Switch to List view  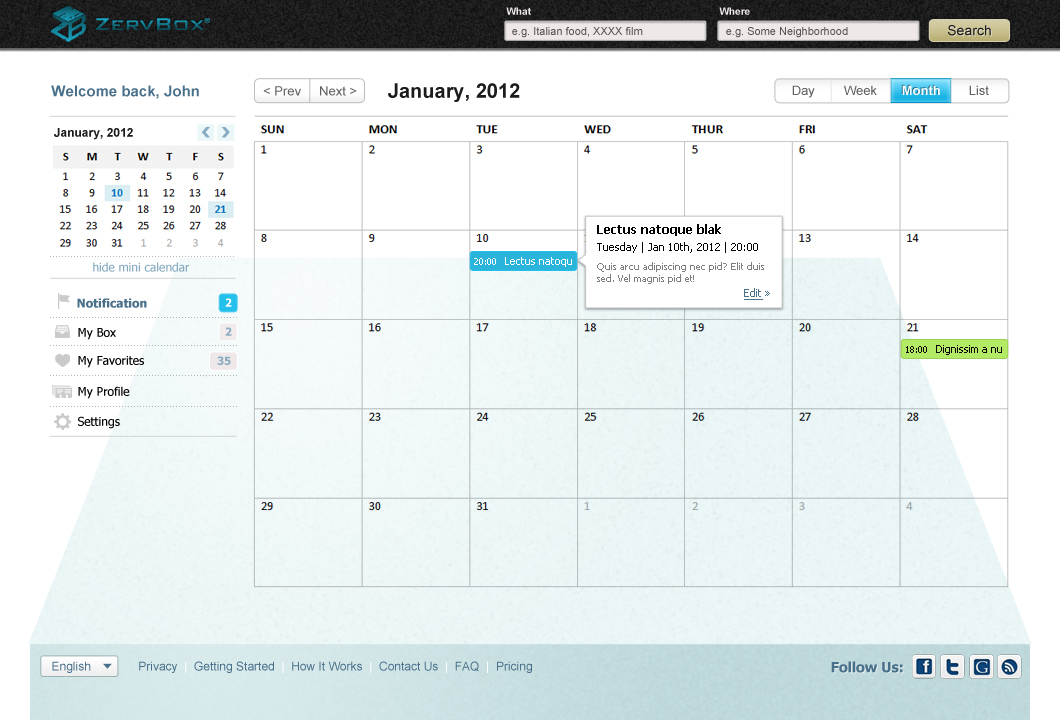click(978, 91)
